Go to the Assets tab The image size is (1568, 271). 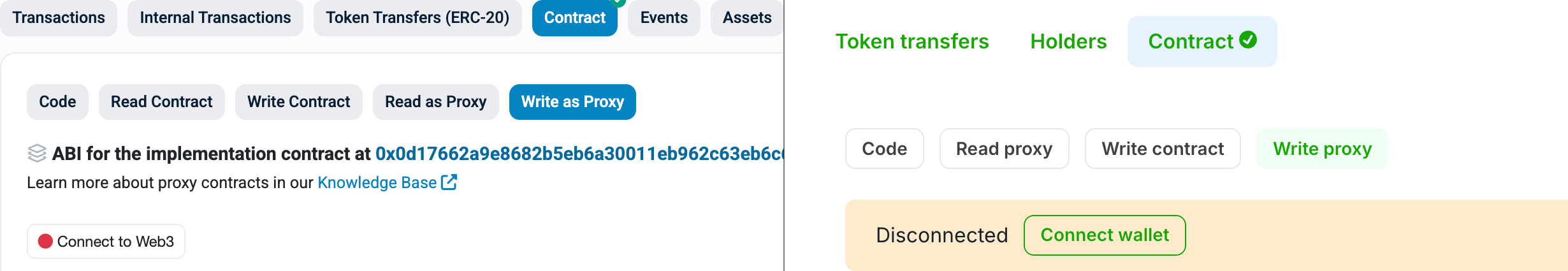click(x=747, y=18)
